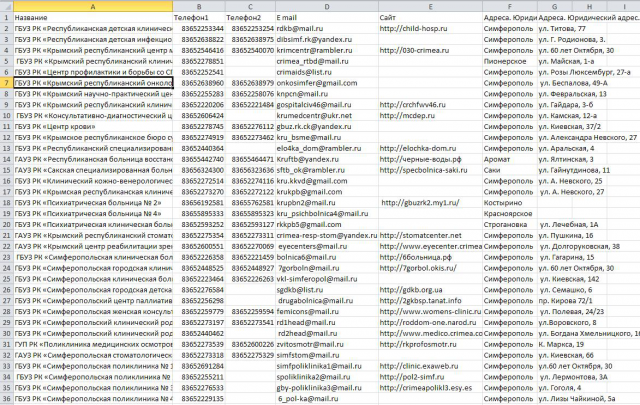Select cell with http://mcdep.ru

click(431, 116)
